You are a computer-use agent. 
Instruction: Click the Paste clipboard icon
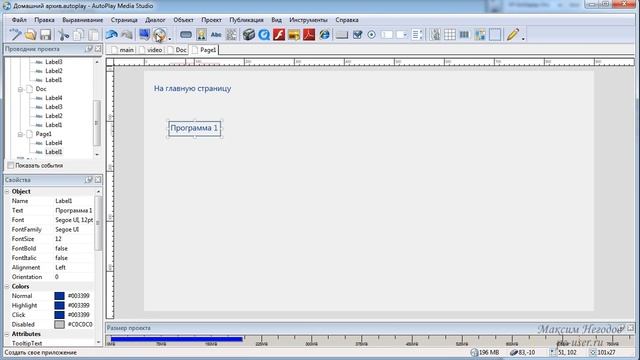point(93,35)
